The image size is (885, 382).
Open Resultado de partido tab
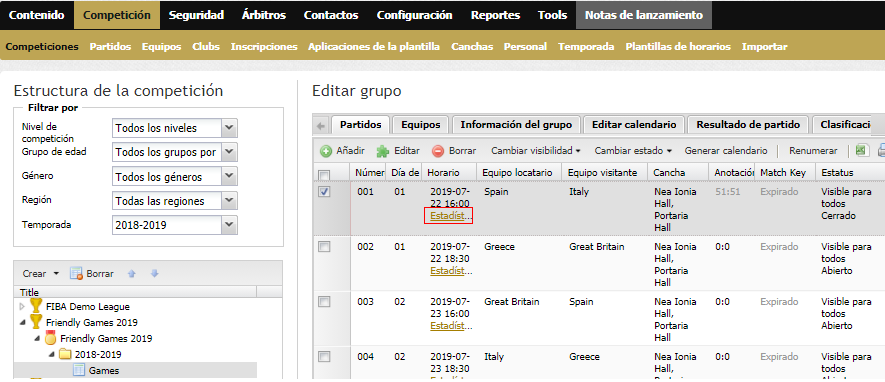point(748,125)
